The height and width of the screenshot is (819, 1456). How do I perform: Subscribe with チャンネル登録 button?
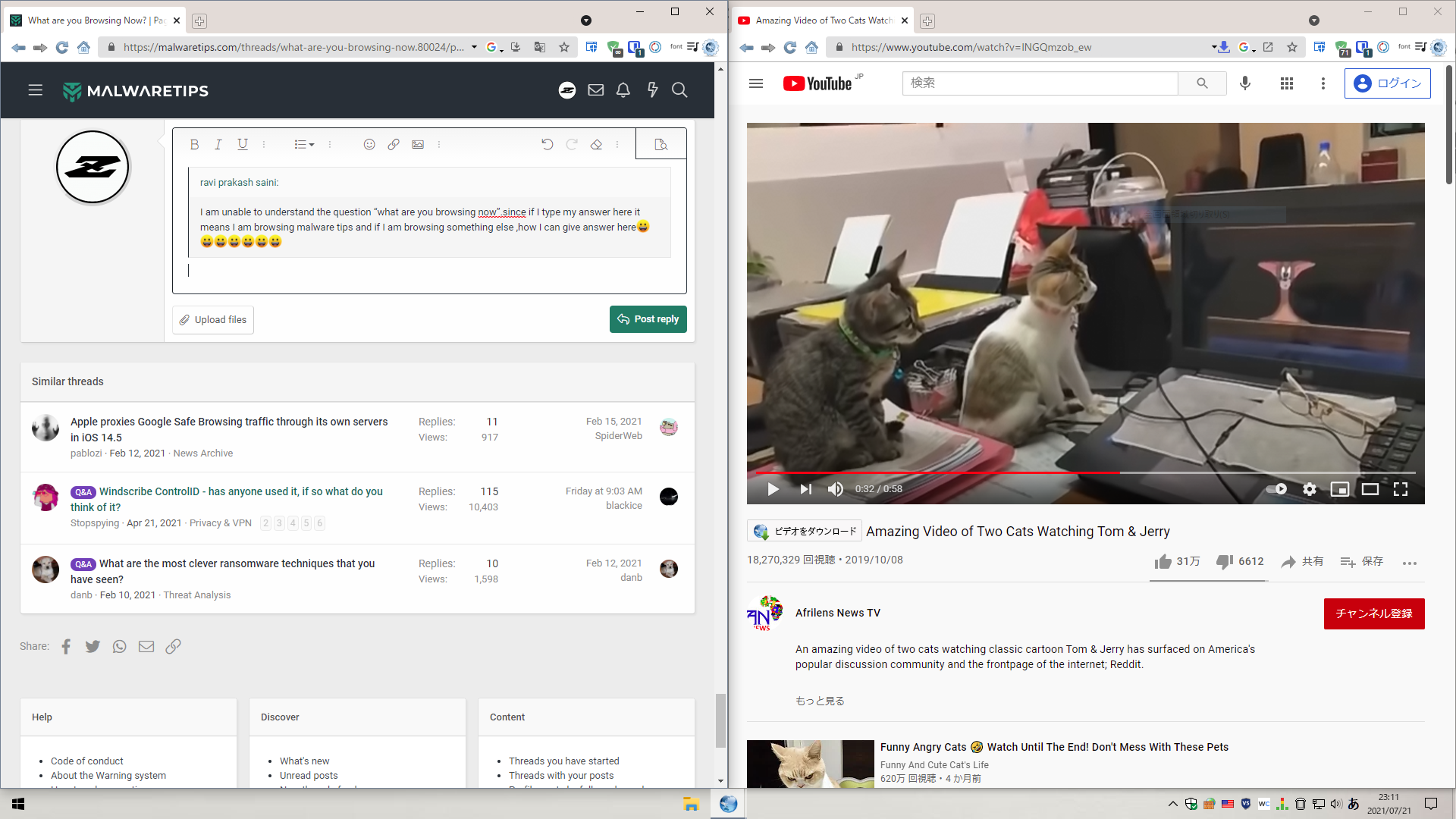tap(1374, 613)
